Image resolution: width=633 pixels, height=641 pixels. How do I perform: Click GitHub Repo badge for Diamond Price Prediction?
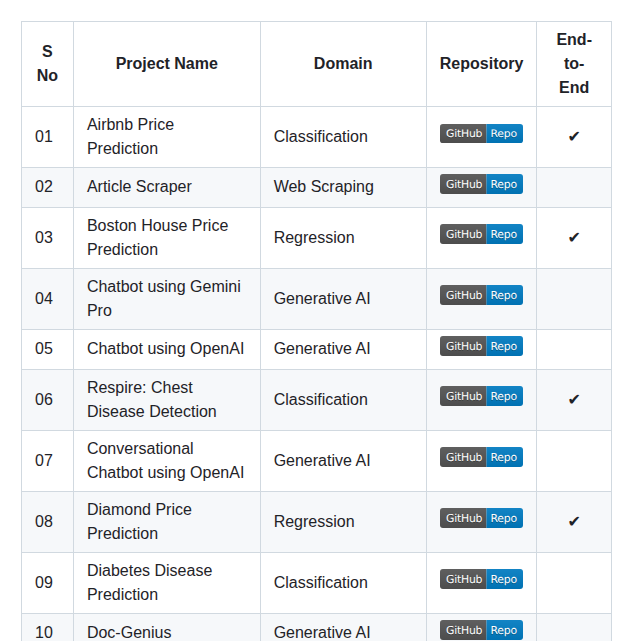(481, 518)
